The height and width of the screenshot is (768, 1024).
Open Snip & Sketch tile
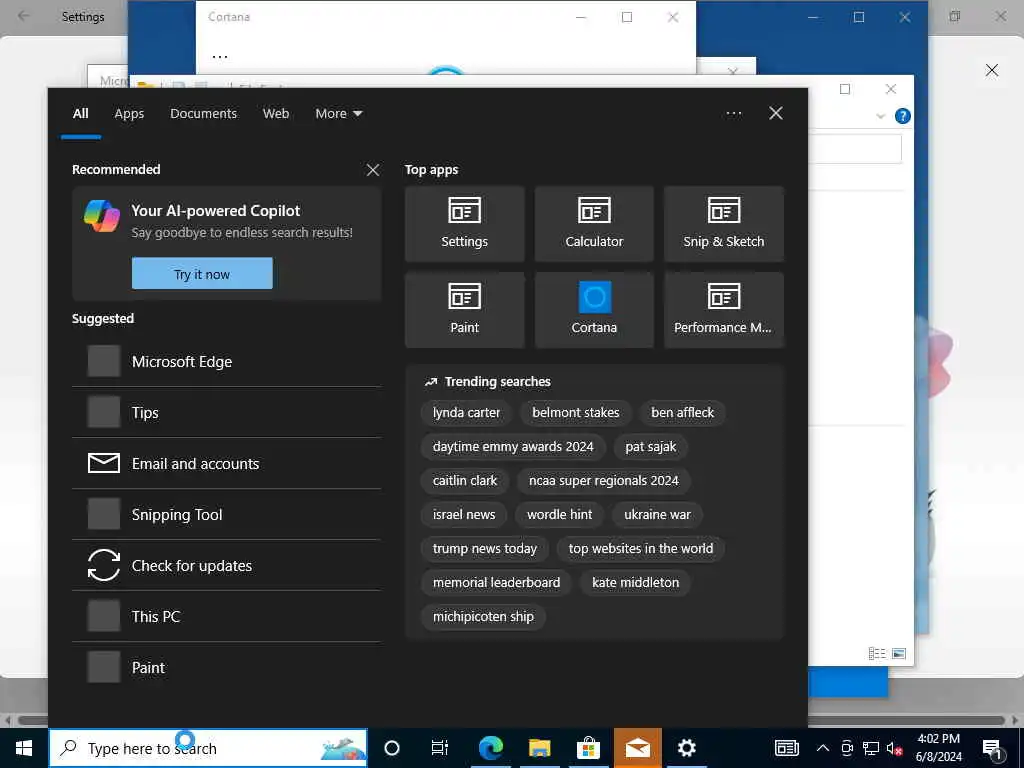(724, 224)
